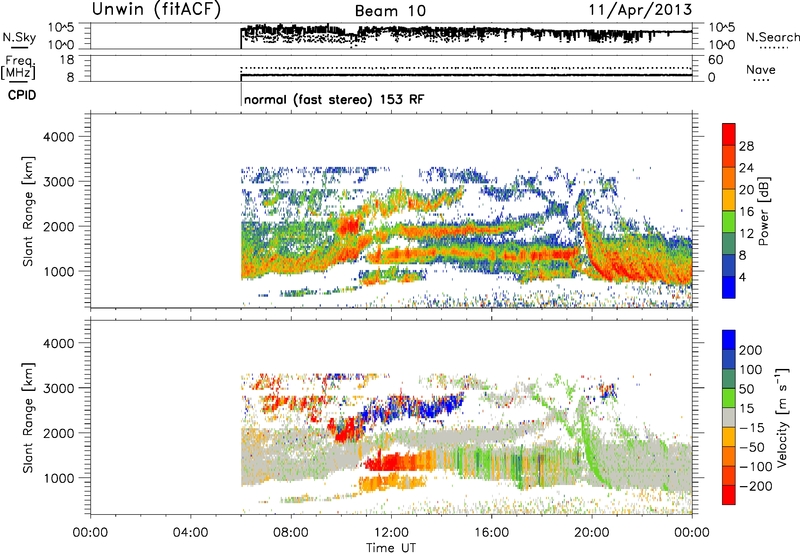
Task: Click the blue top of the velocity colorbar
Action: (x=729, y=340)
